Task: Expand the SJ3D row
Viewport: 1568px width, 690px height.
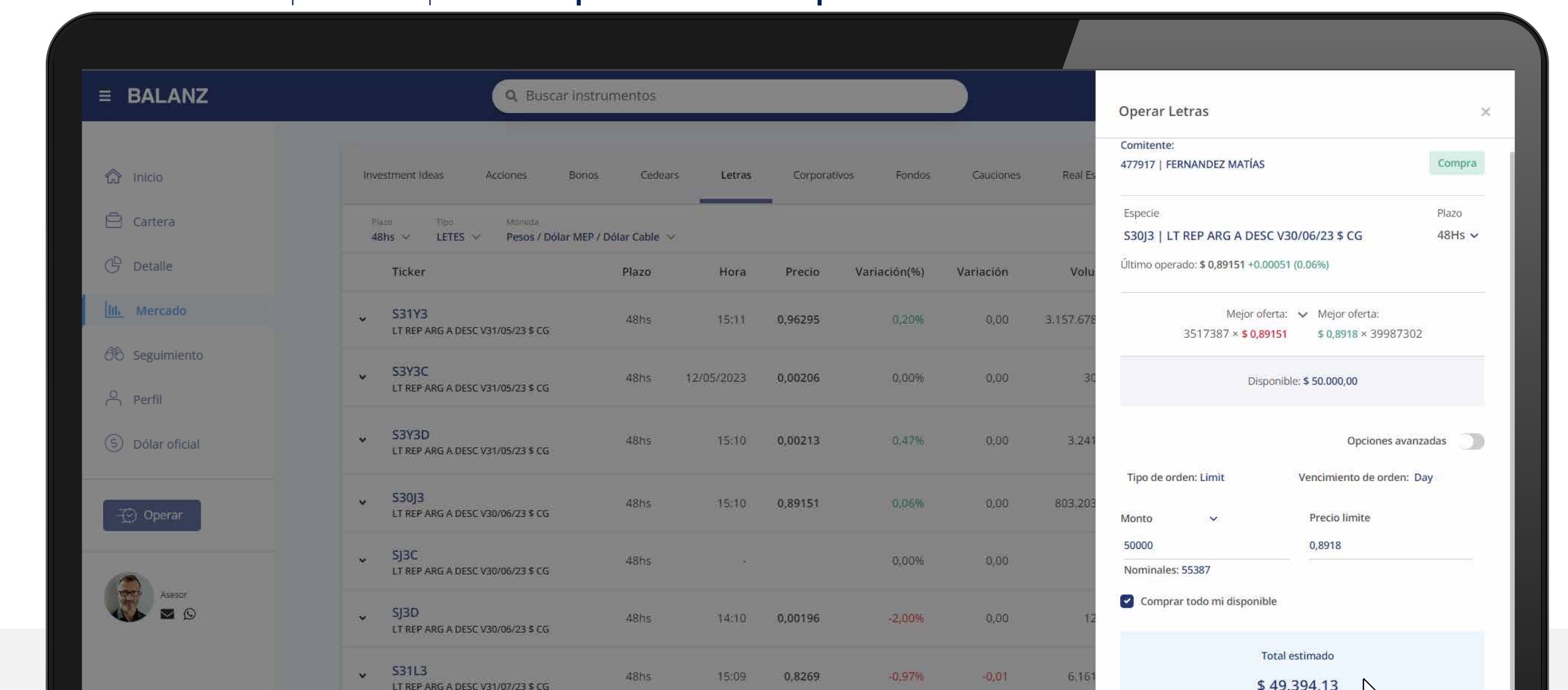Action: (x=363, y=618)
